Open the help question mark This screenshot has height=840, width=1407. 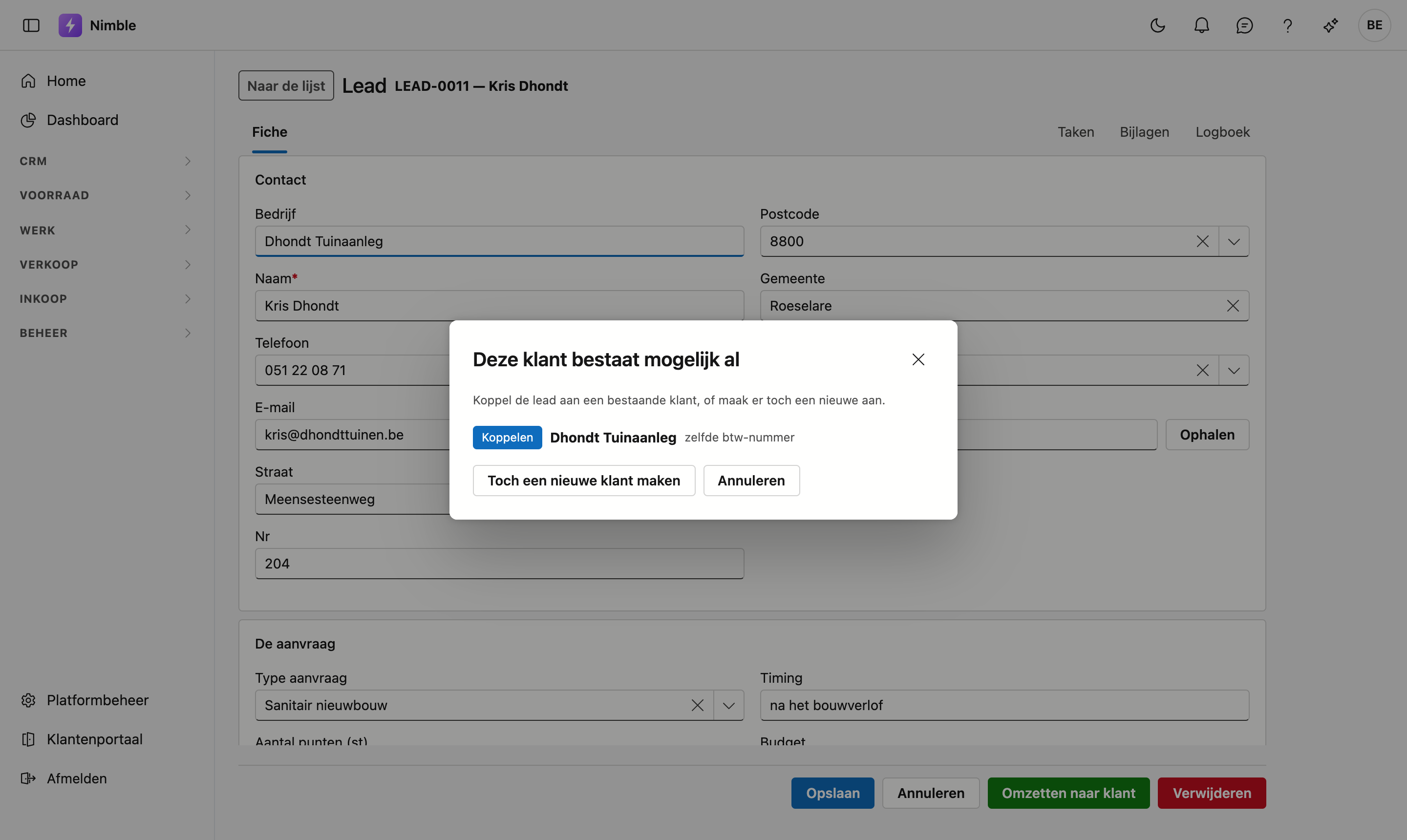coord(1287,25)
